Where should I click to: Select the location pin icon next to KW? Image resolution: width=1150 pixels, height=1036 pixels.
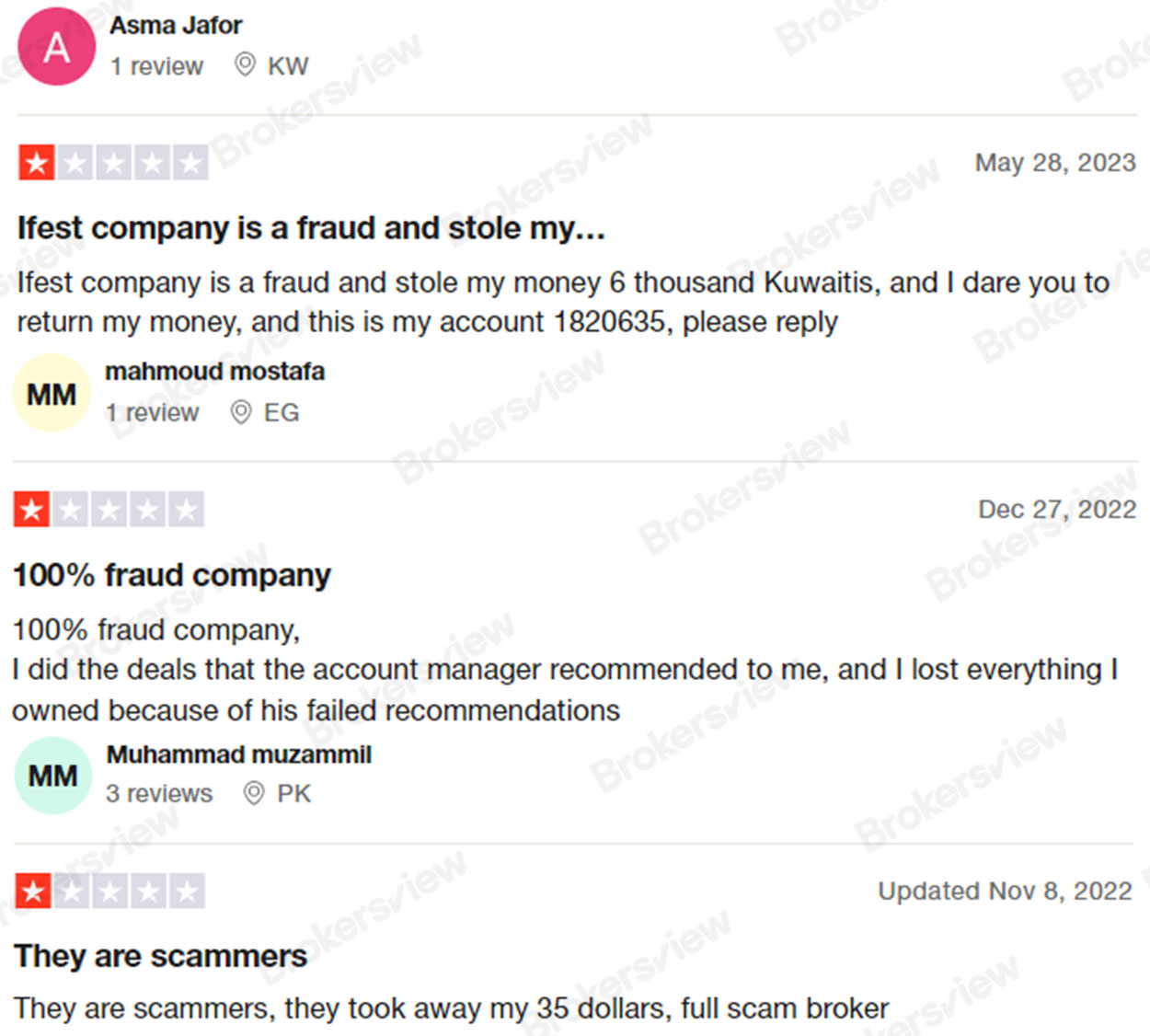[244, 64]
